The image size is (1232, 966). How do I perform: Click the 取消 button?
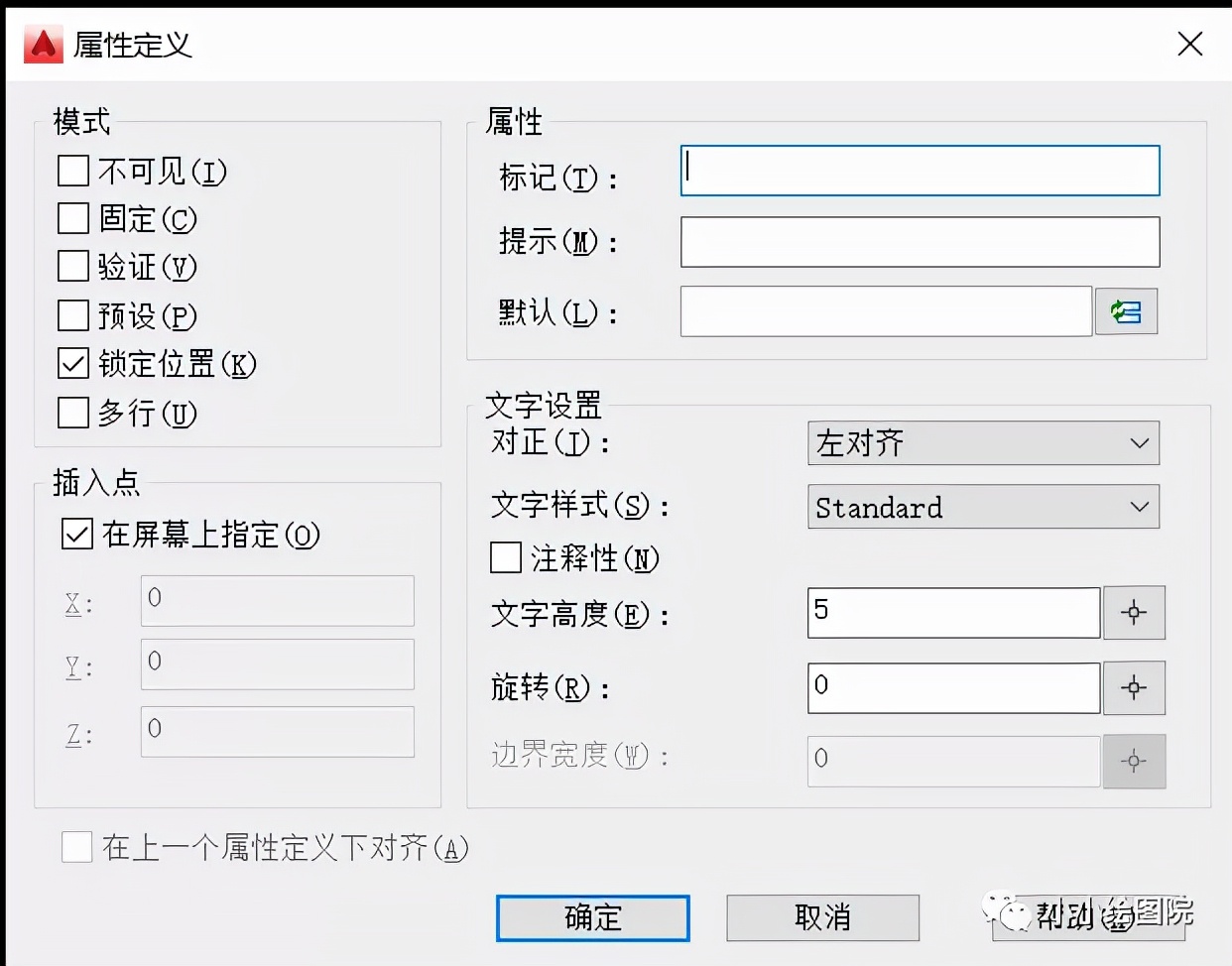coord(822,918)
